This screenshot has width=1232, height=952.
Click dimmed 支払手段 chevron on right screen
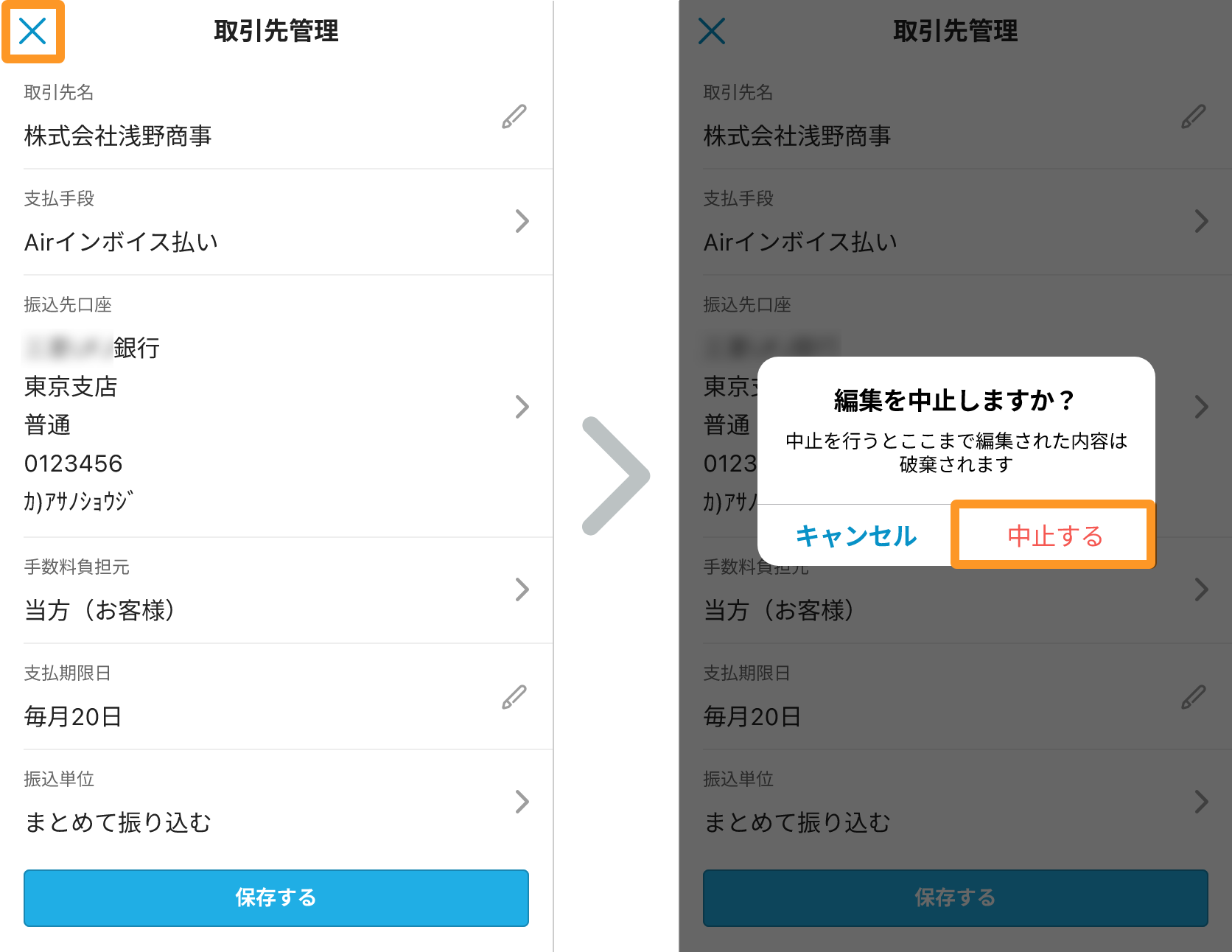1201,221
